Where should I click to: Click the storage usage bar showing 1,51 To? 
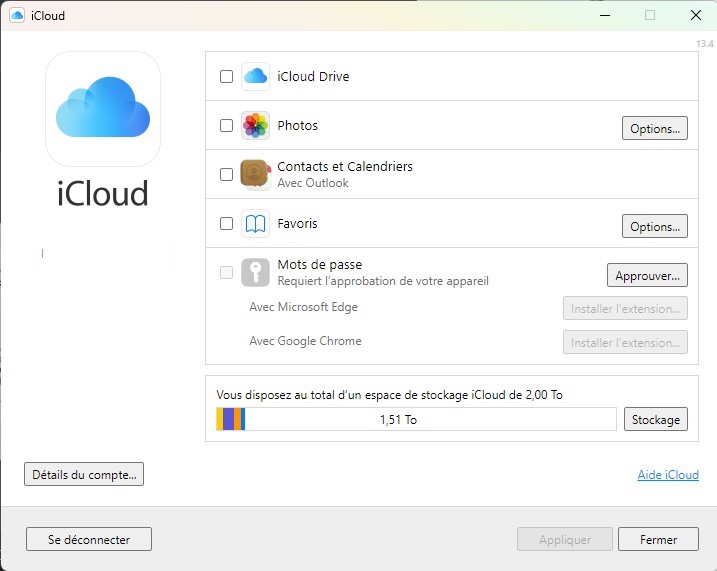[416, 419]
